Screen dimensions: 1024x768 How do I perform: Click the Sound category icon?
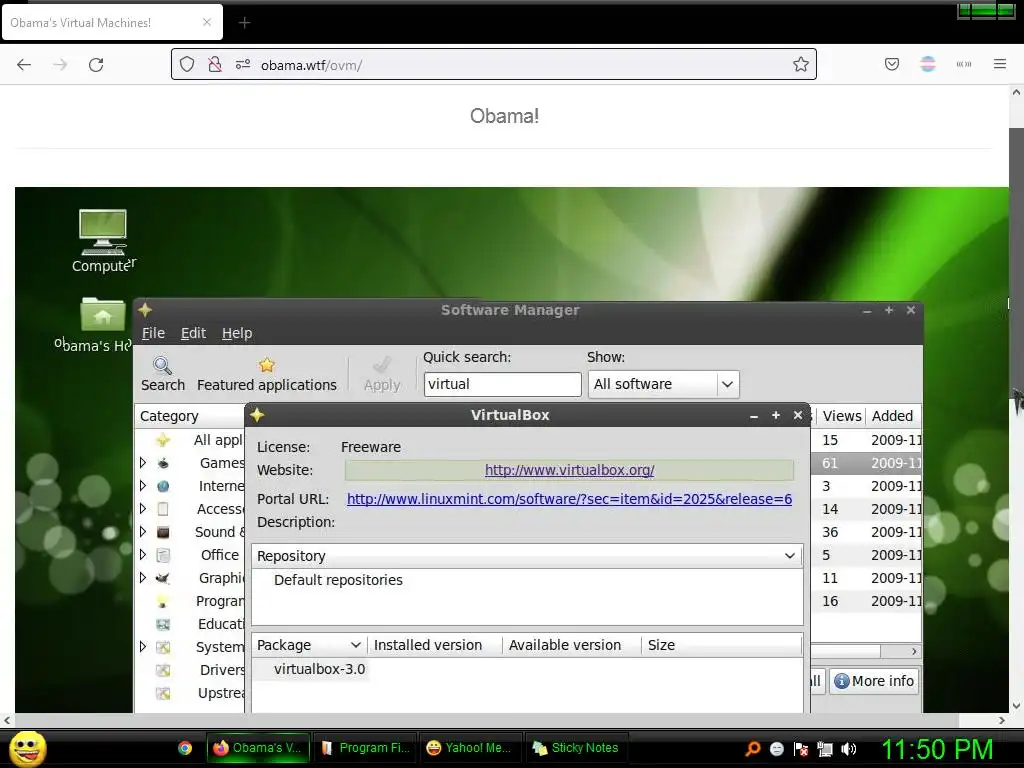(163, 532)
